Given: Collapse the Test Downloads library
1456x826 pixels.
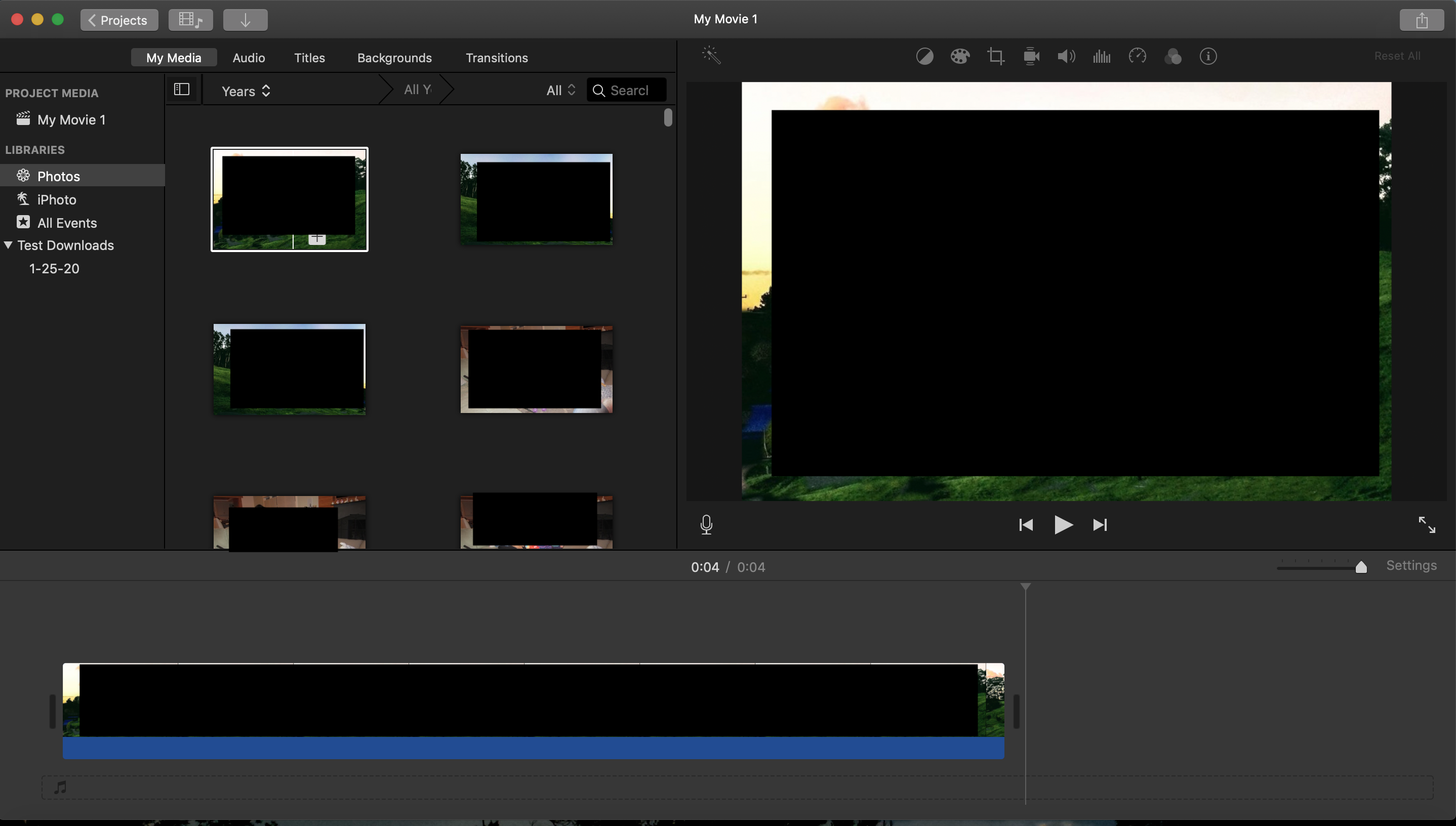Looking at the screenshot, I should [9, 245].
